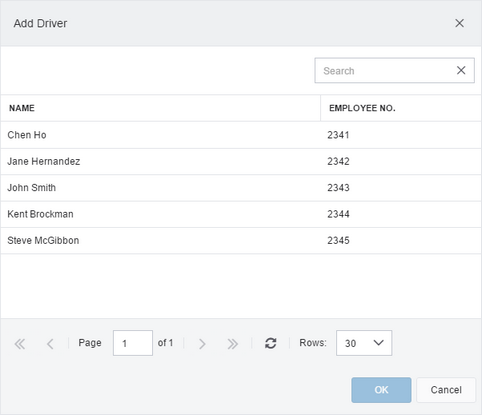Select employee number 2343 cell

pyautogui.click(x=401, y=188)
